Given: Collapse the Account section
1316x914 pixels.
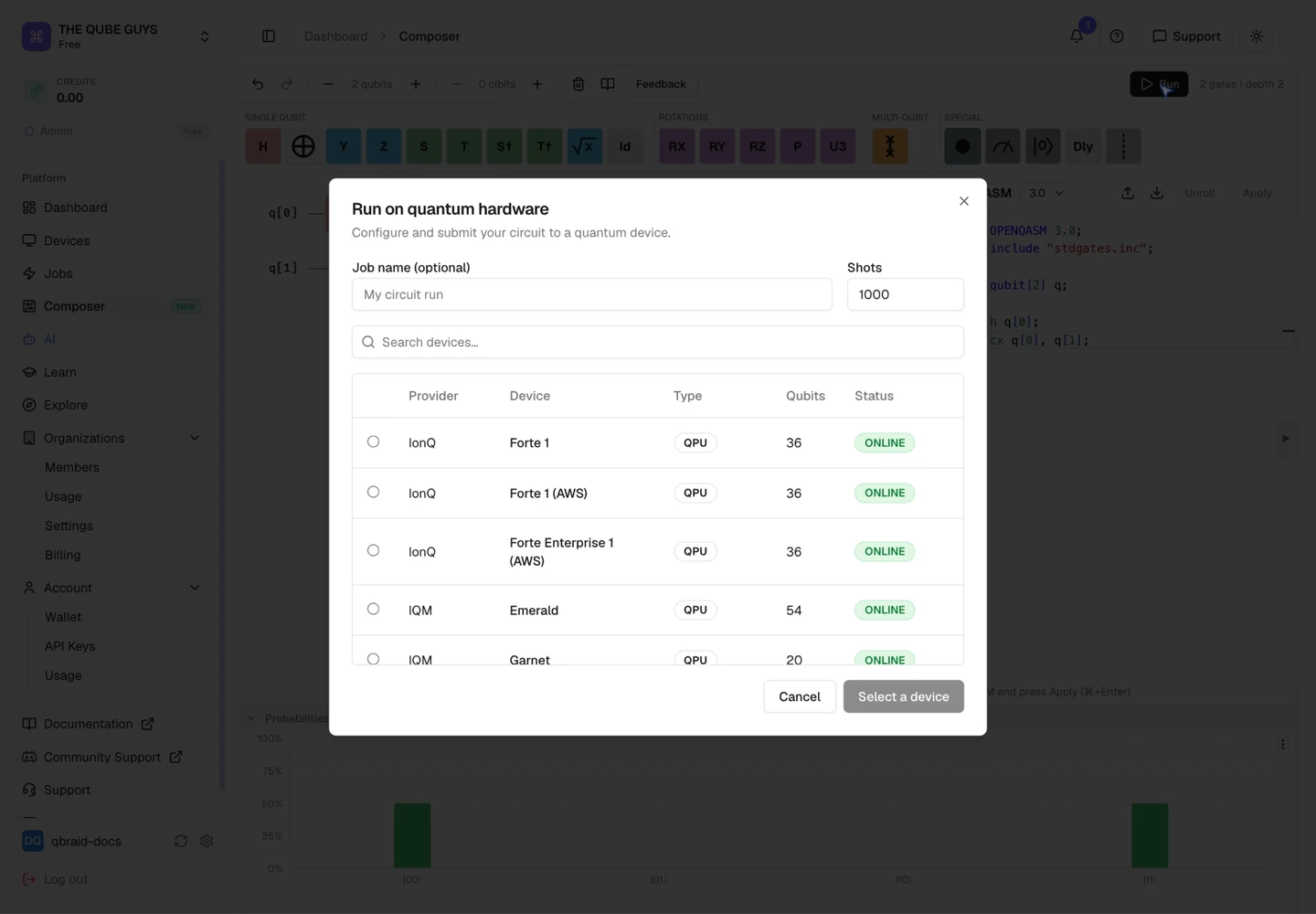Looking at the screenshot, I should point(195,588).
